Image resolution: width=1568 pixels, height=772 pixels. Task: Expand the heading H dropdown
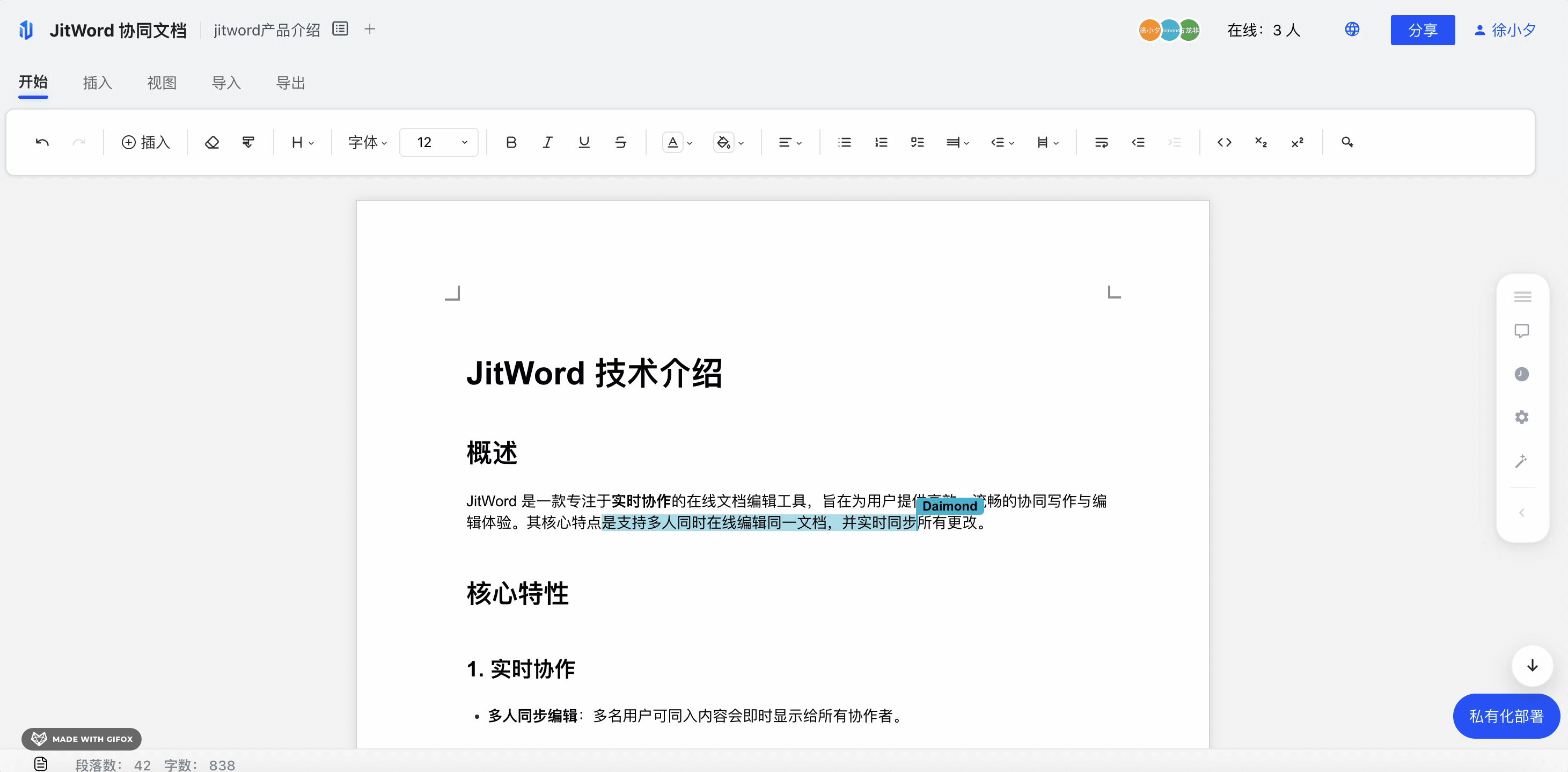[302, 142]
